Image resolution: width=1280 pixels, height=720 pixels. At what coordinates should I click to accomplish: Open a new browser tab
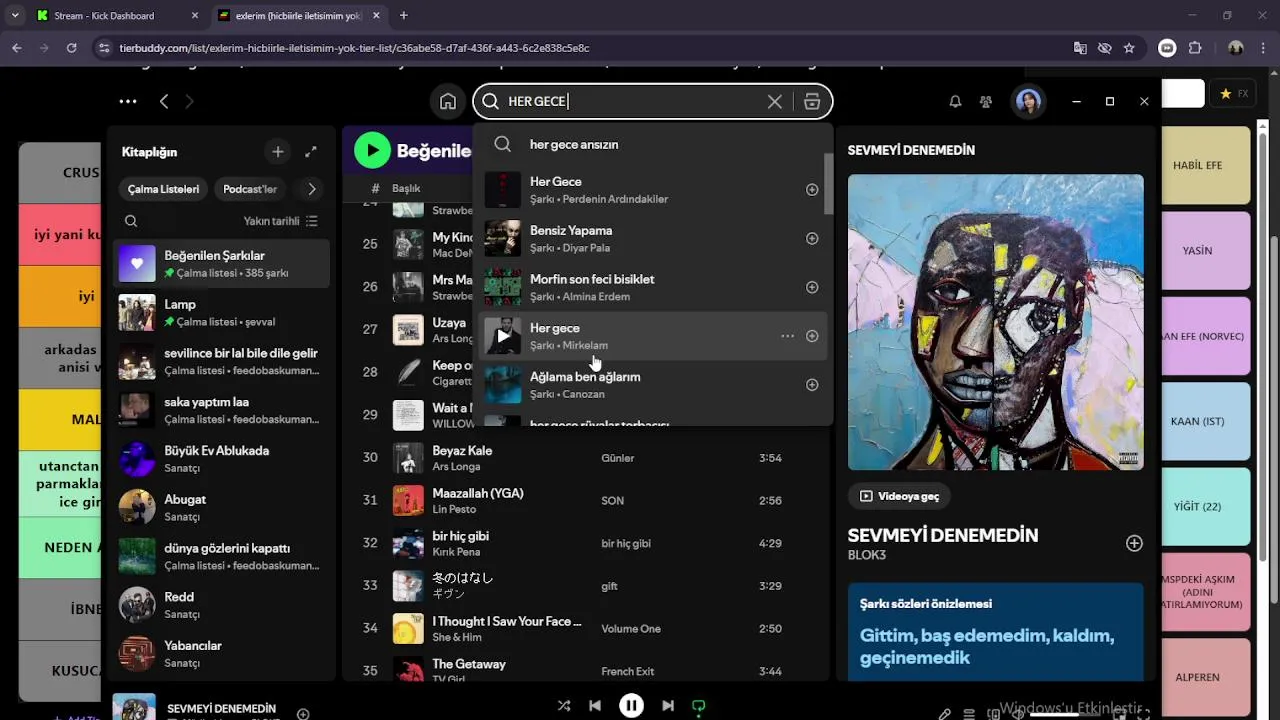(404, 16)
